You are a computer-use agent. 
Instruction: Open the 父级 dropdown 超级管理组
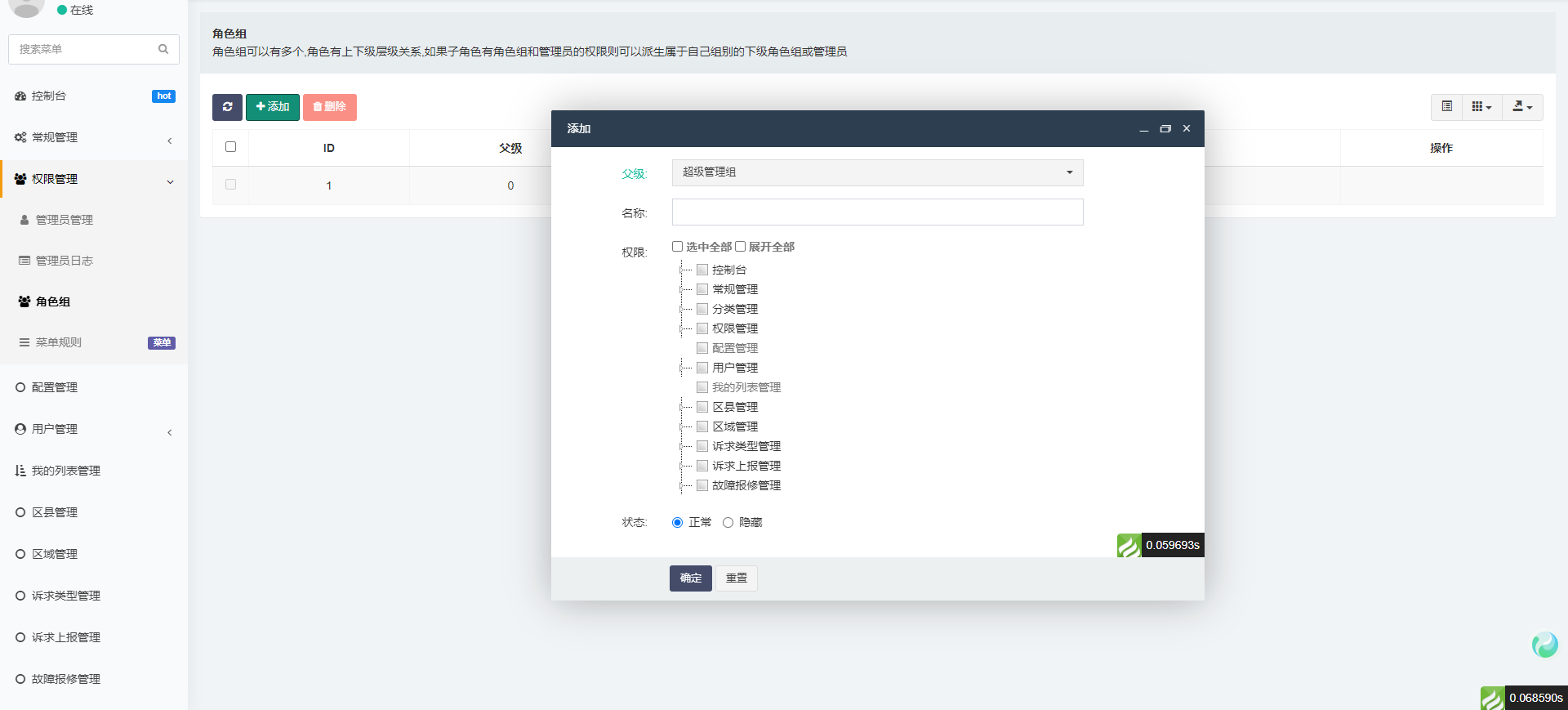click(x=877, y=172)
